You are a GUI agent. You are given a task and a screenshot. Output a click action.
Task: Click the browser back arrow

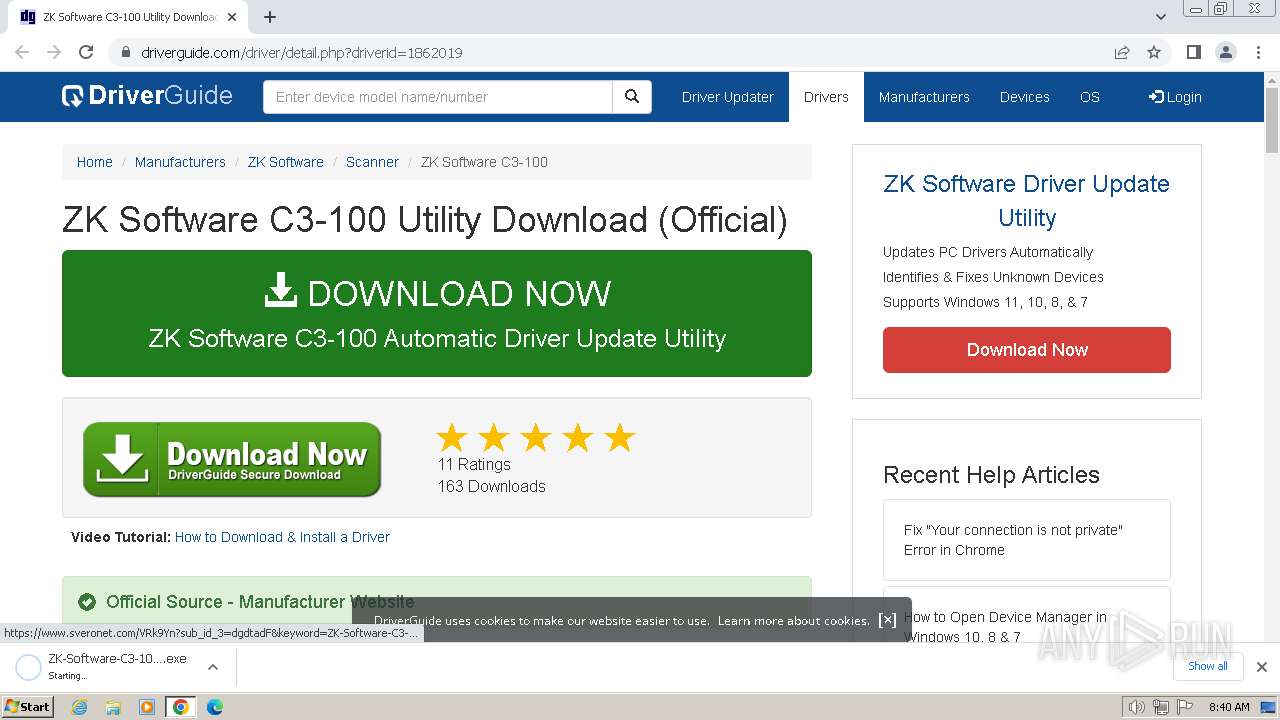click(22, 52)
